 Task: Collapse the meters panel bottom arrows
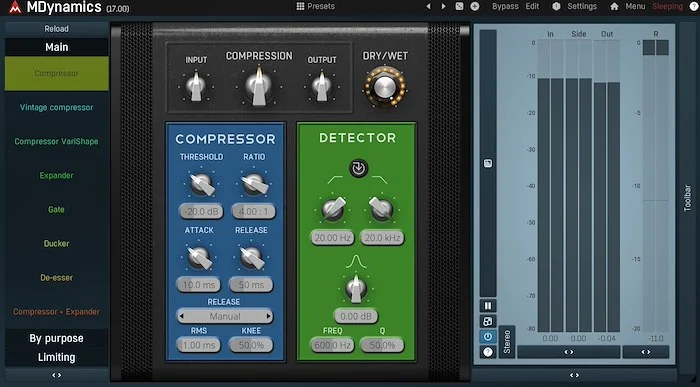(x=575, y=375)
